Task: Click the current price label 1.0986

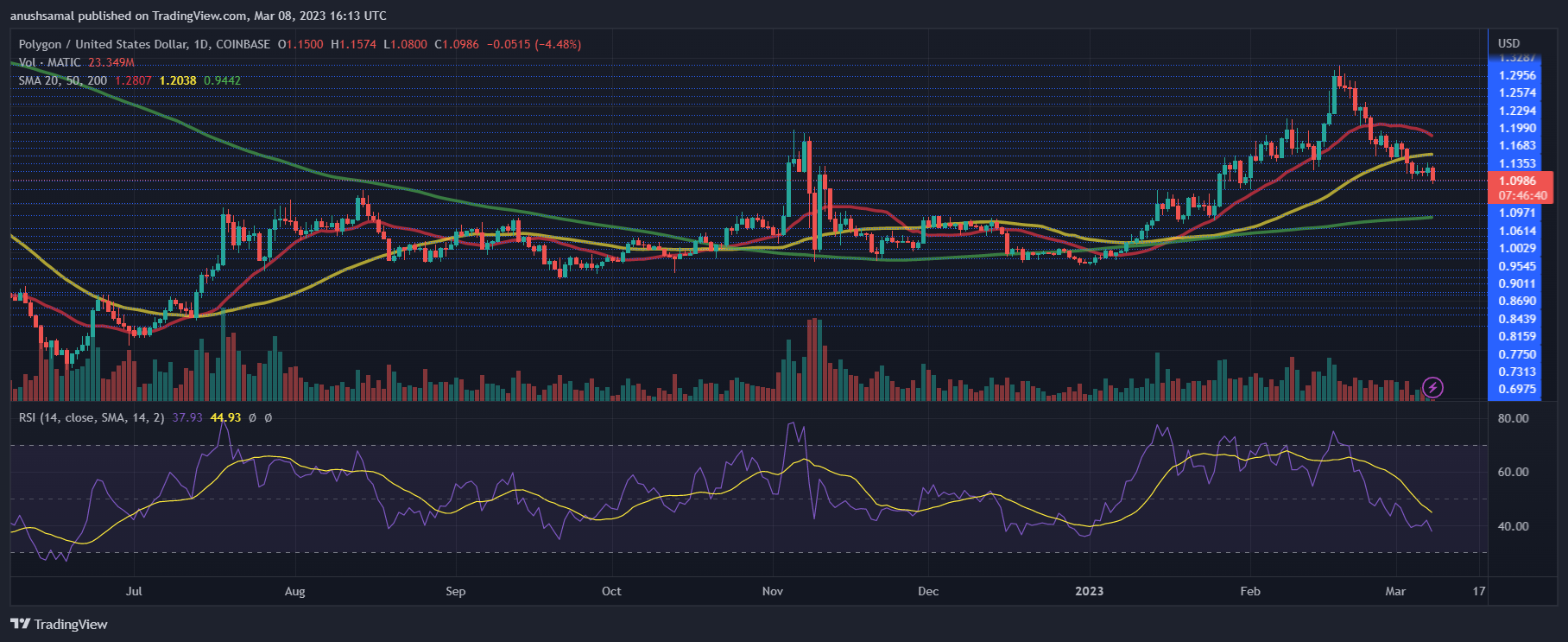Action: click(1517, 181)
